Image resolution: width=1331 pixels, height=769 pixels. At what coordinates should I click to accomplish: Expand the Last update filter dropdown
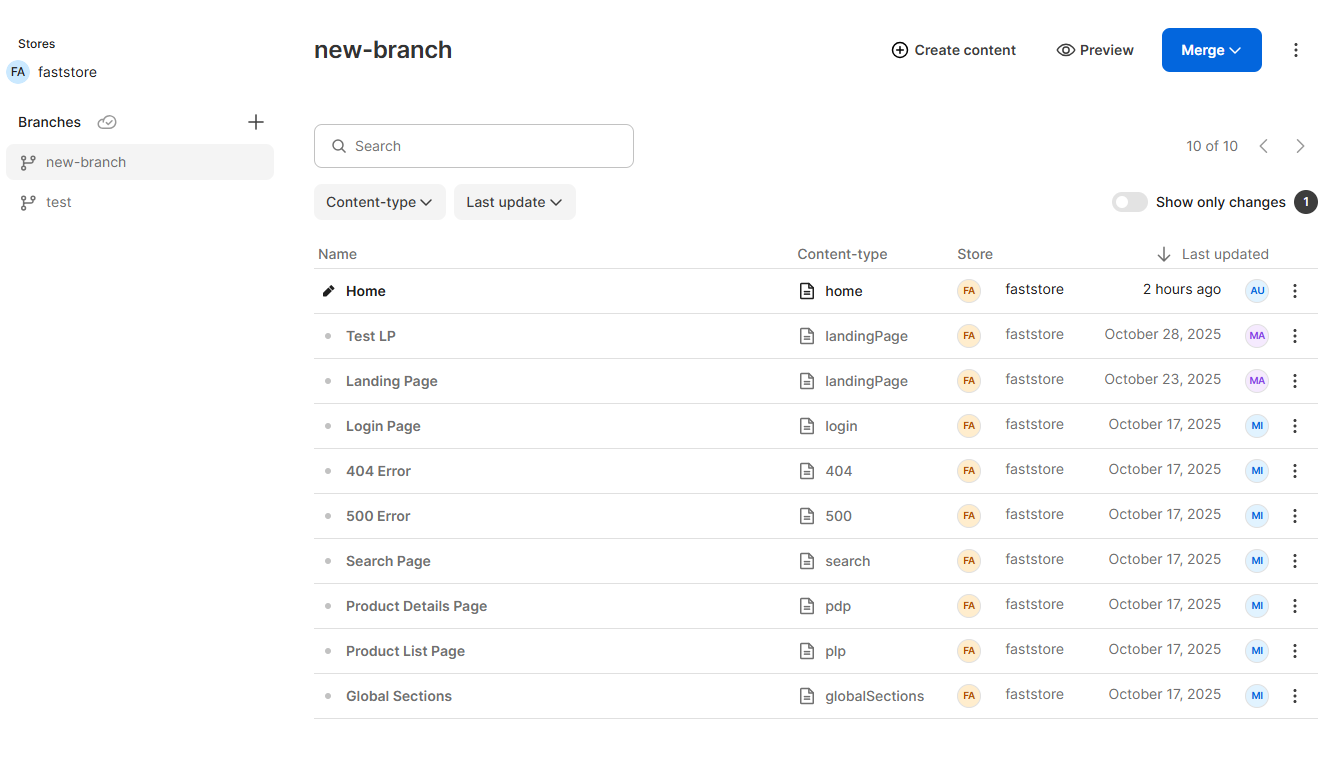515,202
